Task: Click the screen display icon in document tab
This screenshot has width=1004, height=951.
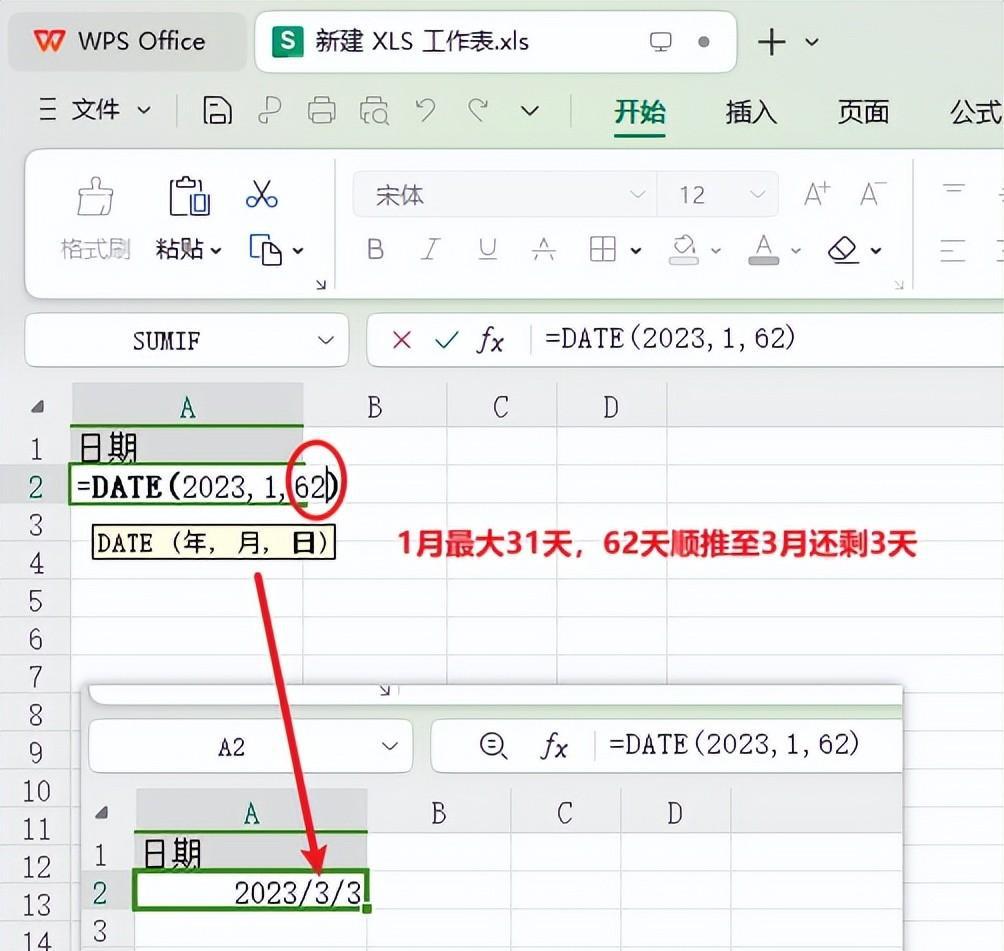Action: (x=660, y=42)
